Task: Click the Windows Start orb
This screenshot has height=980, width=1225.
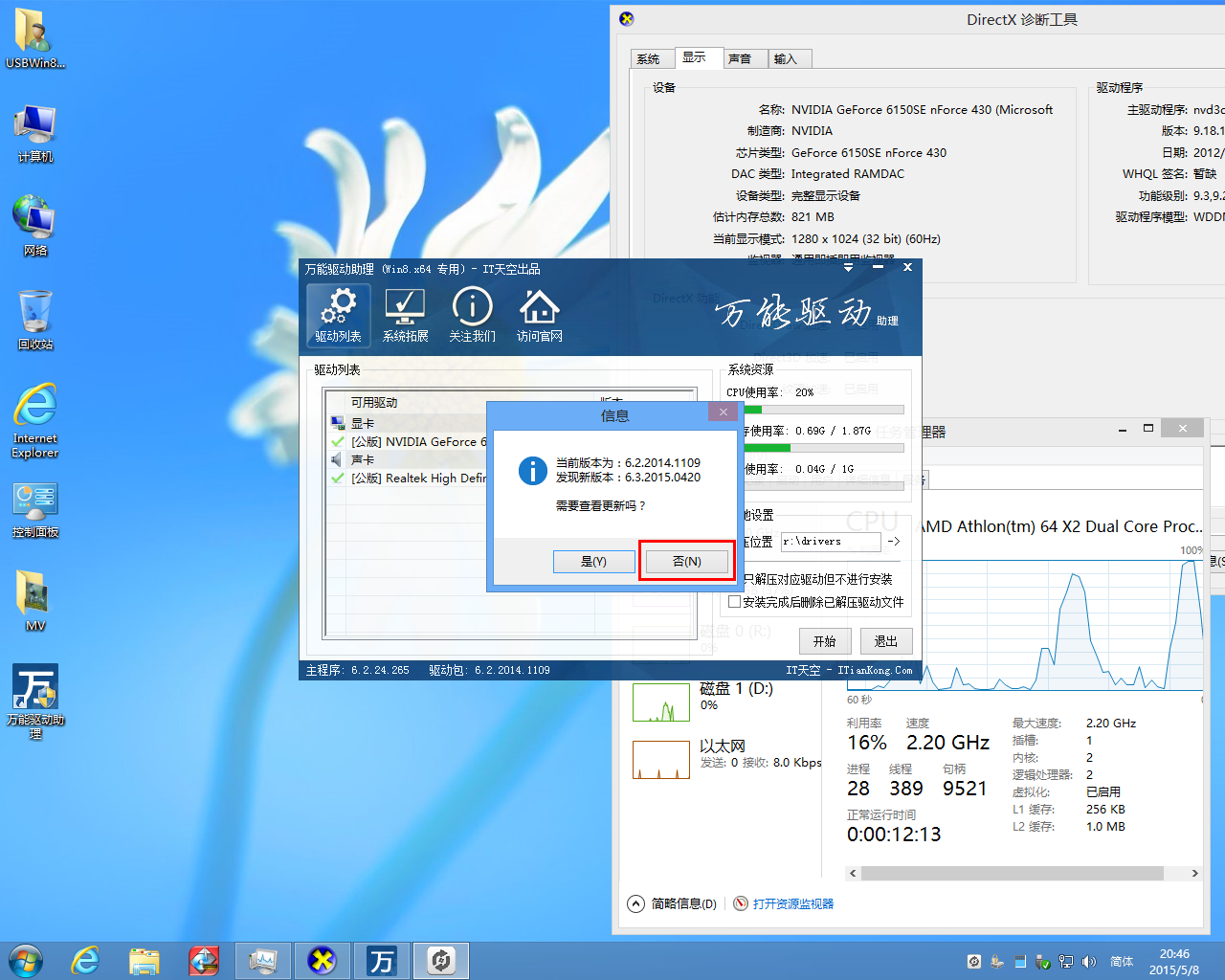Action: pos(26,960)
